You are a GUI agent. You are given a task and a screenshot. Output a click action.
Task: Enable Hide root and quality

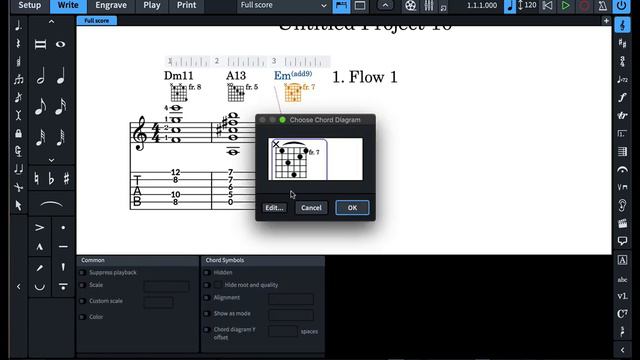pos(207,285)
